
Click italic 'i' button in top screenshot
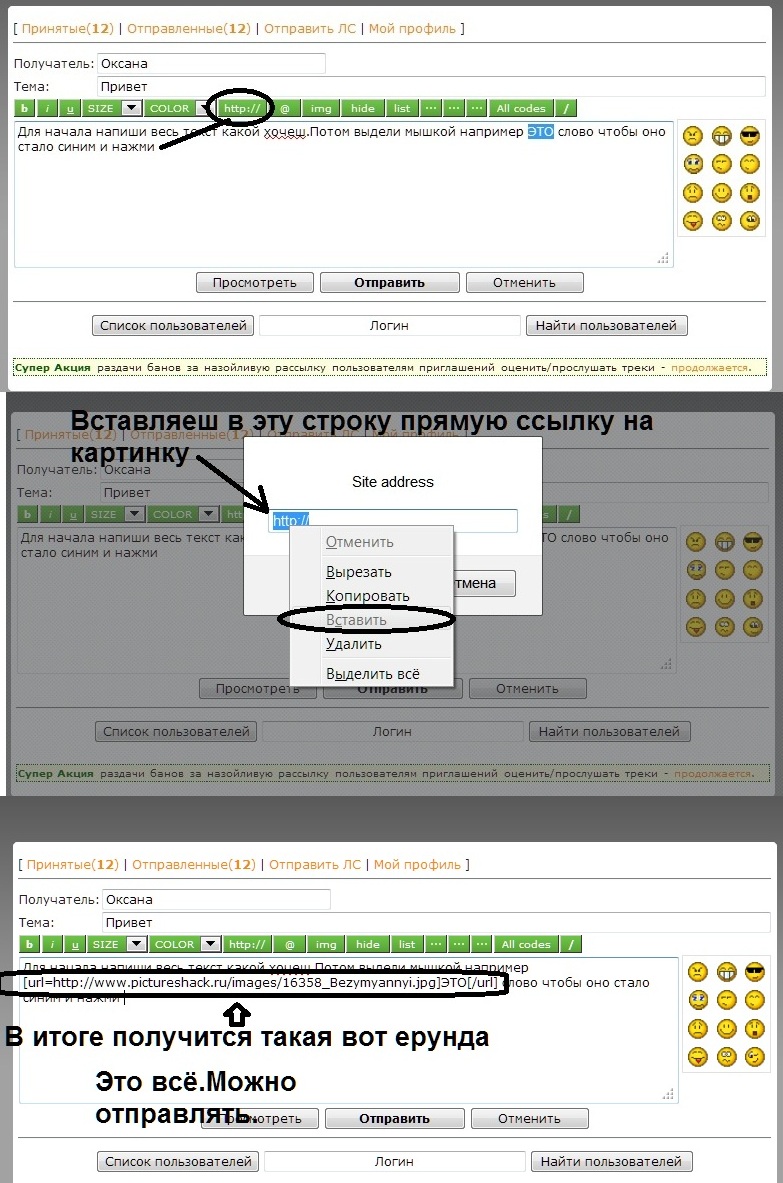pyautogui.click(x=48, y=109)
